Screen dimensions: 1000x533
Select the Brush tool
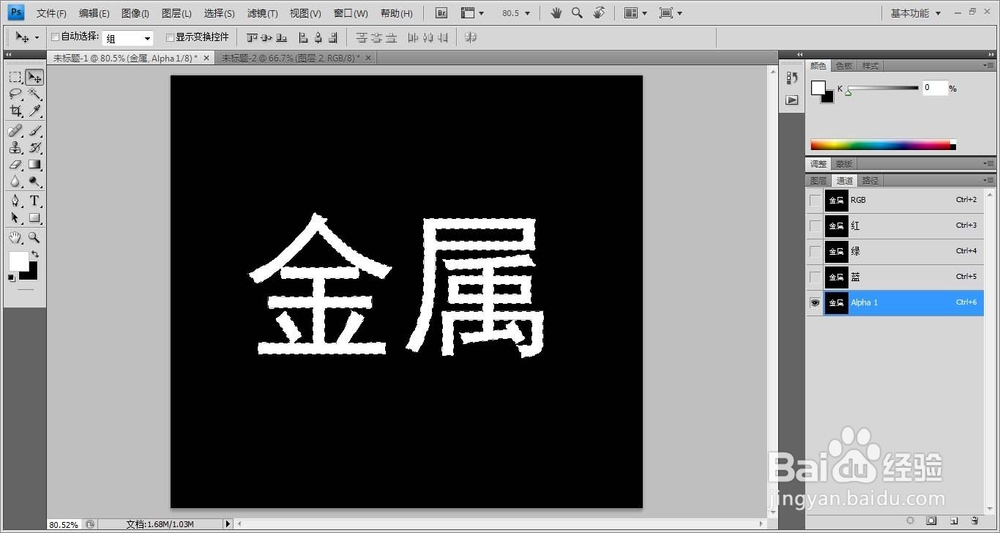click(x=35, y=131)
